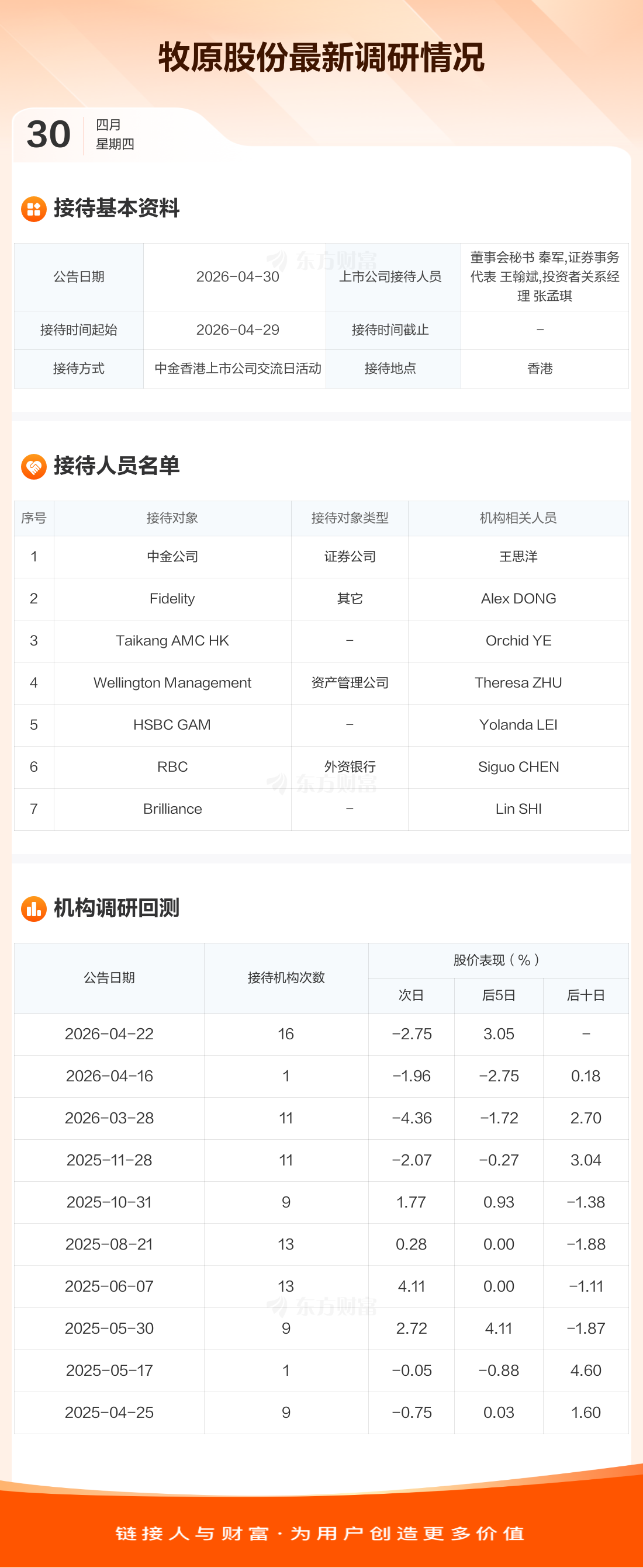The width and height of the screenshot is (643, 1568).
Task: Click the 中金香港上市公司交流日活动 cell
Action: tap(237, 369)
